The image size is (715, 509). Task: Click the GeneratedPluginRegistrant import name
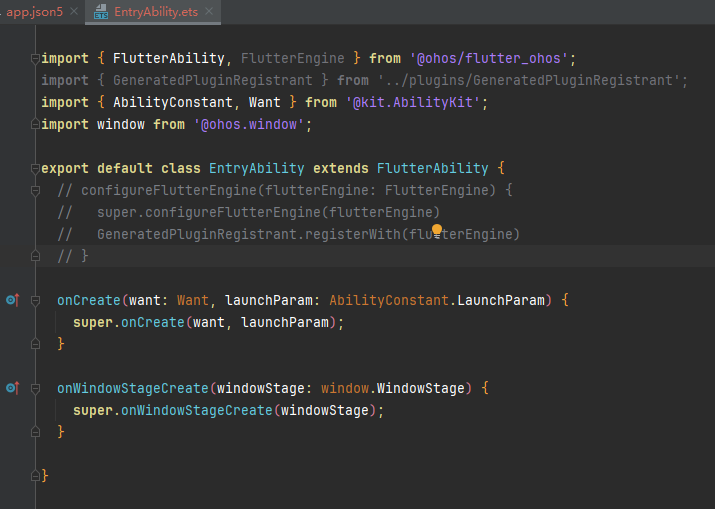point(212,80)
